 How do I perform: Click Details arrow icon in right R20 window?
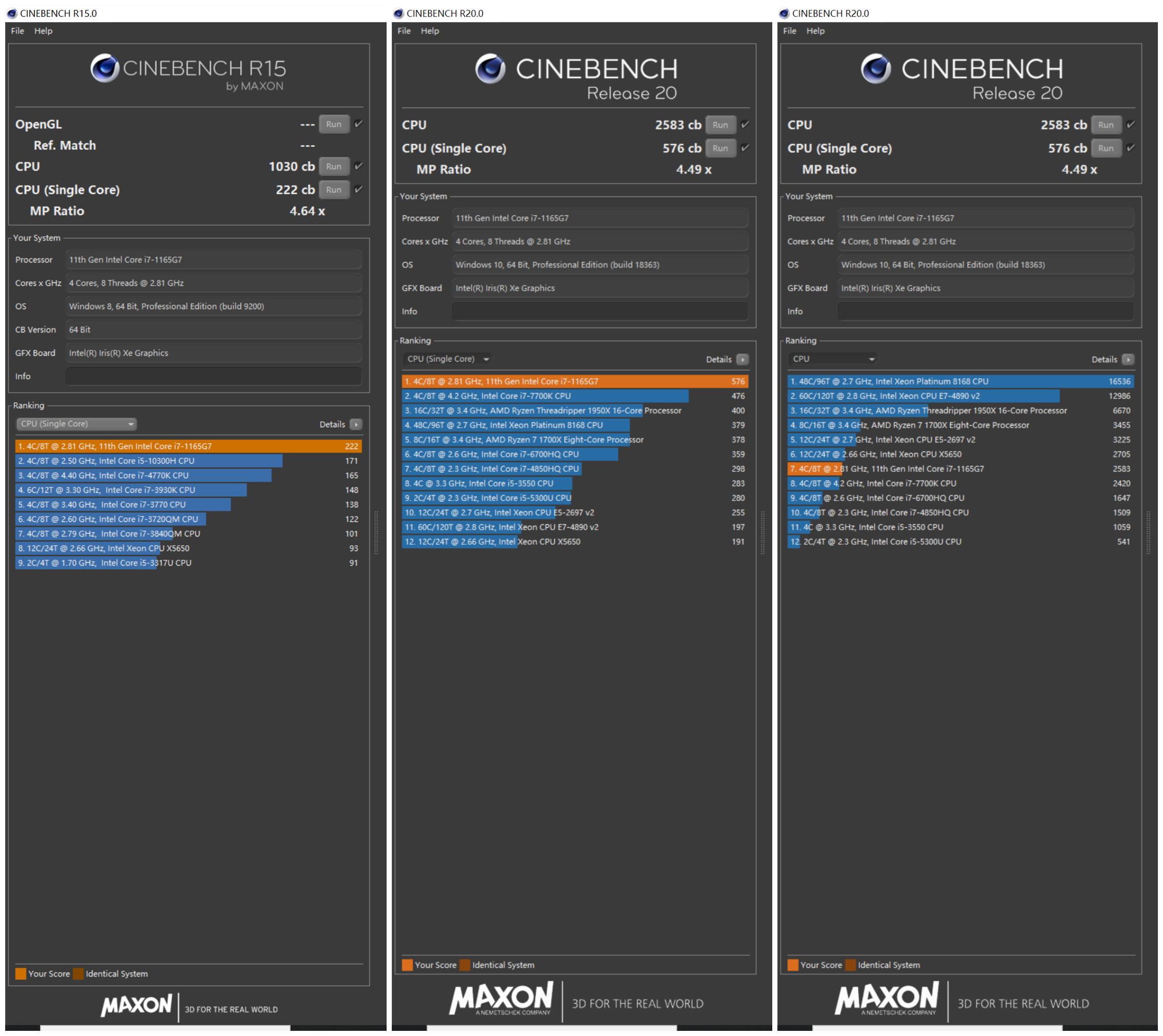[x=1128, y=360]
